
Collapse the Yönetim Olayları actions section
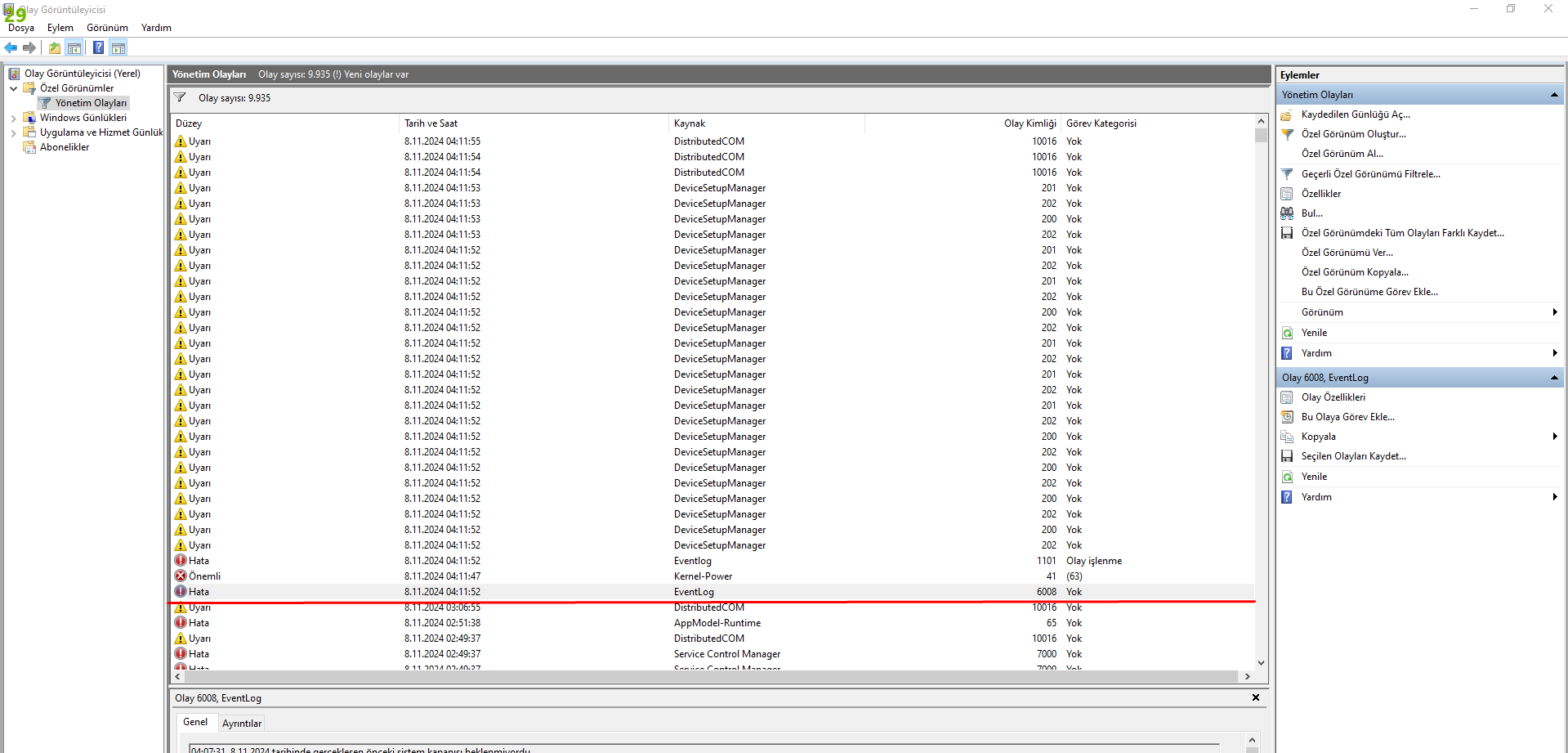click(x=1554, y=95)
